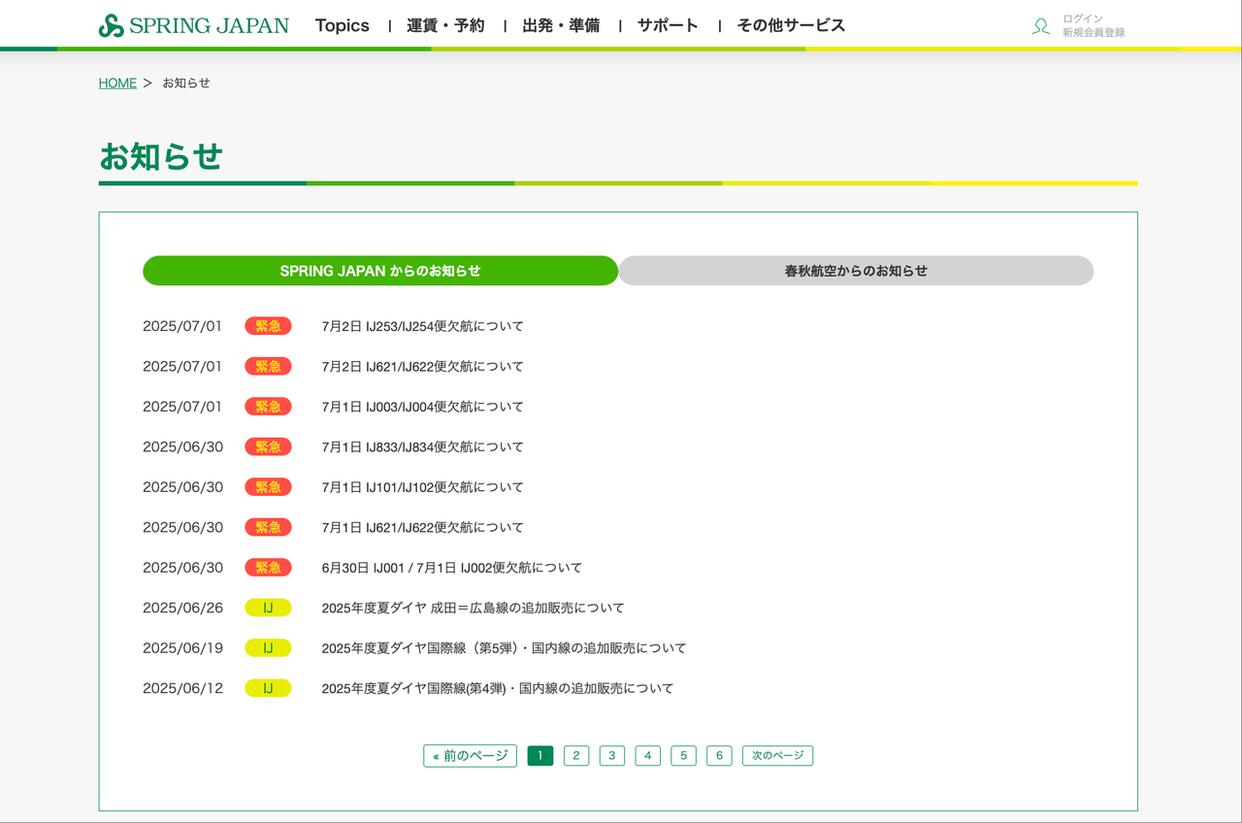The height and width of the screenshot is (823, 1242).
Task: Open the Topics menu
Action: coord(342,26)
